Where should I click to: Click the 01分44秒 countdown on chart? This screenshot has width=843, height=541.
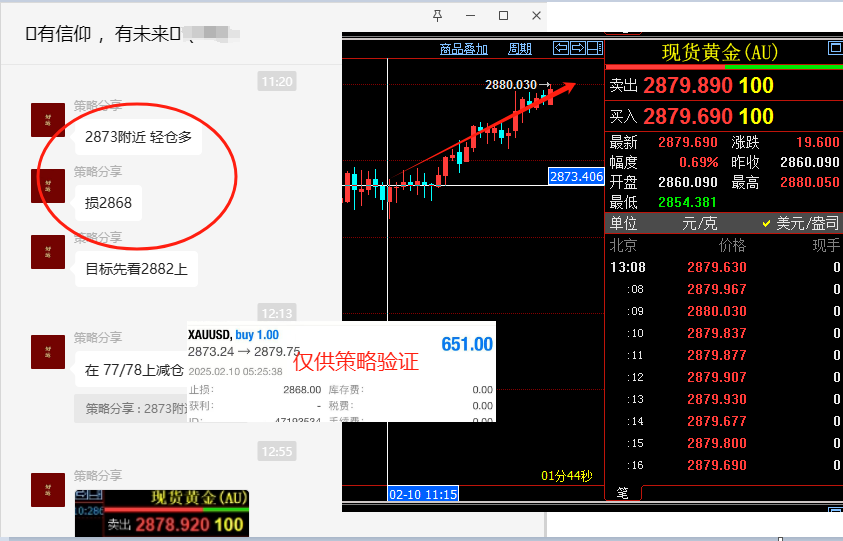(567, 476)
